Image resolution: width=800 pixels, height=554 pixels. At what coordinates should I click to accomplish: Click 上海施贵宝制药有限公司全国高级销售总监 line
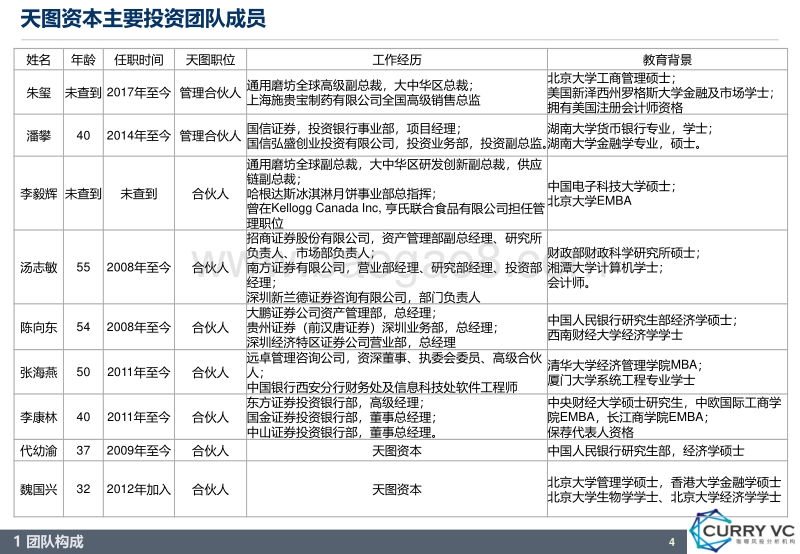[364, 100]
